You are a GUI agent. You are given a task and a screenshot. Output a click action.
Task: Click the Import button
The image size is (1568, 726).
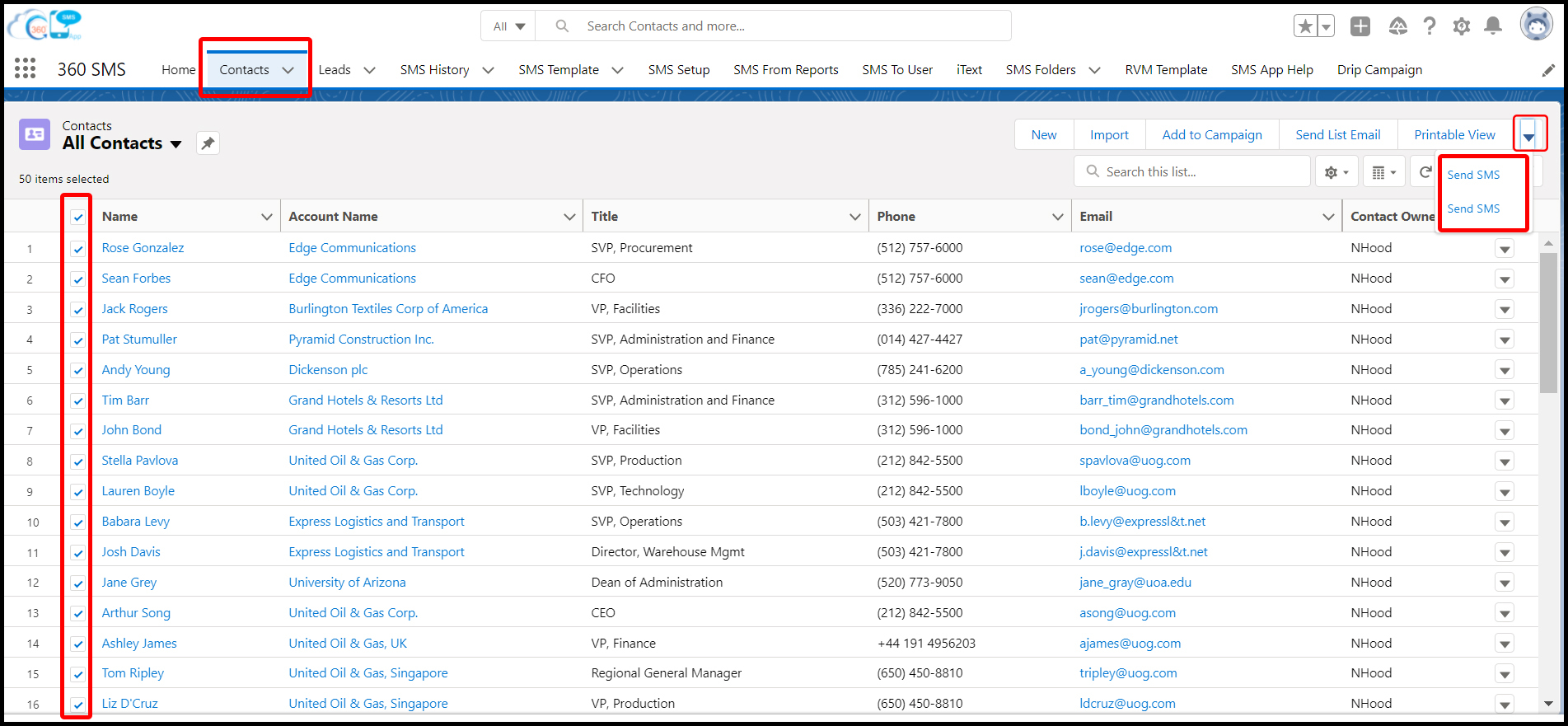pyautogui.click(x=1110, y=135)
